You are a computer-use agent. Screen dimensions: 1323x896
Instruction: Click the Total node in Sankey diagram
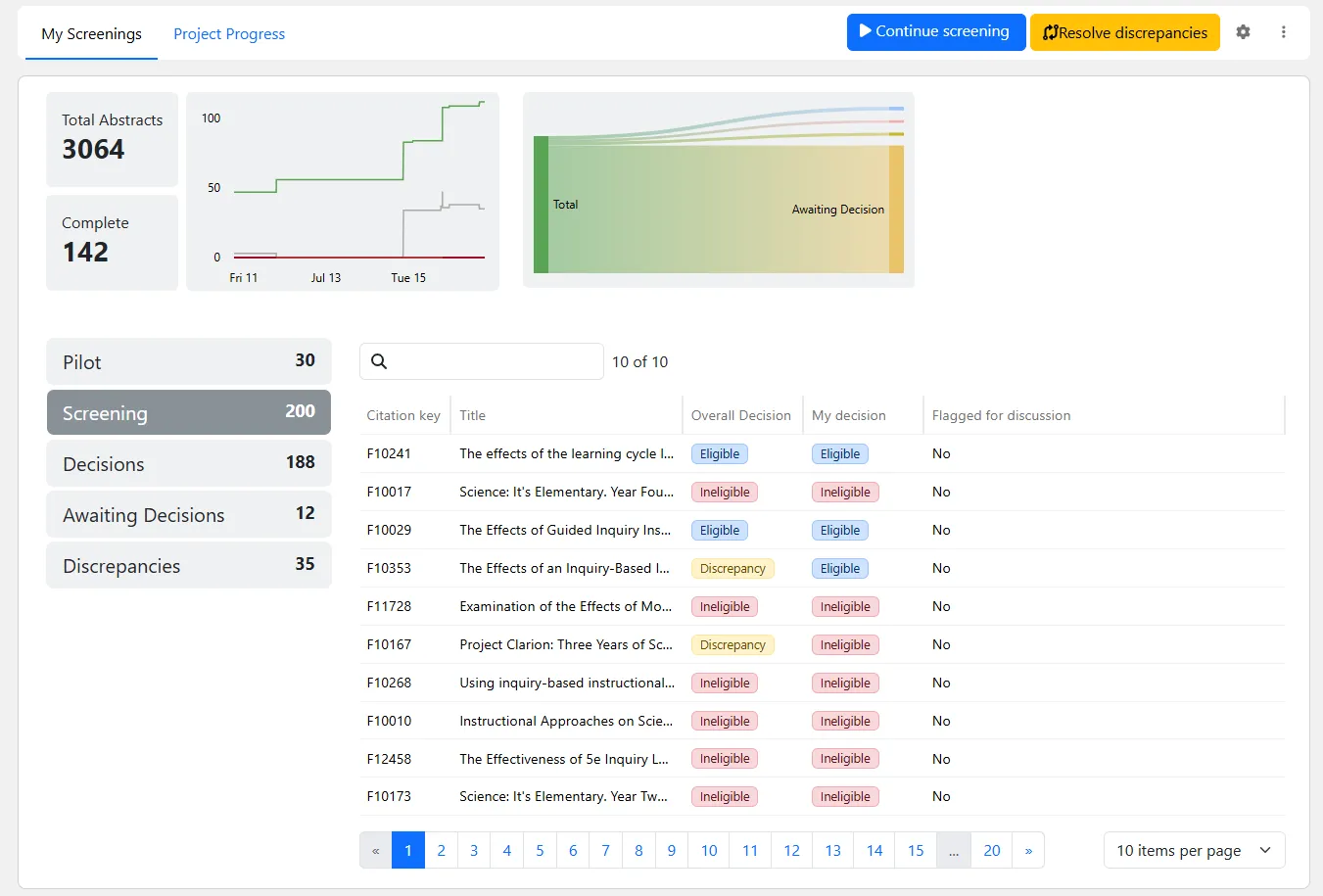(541, 205)
